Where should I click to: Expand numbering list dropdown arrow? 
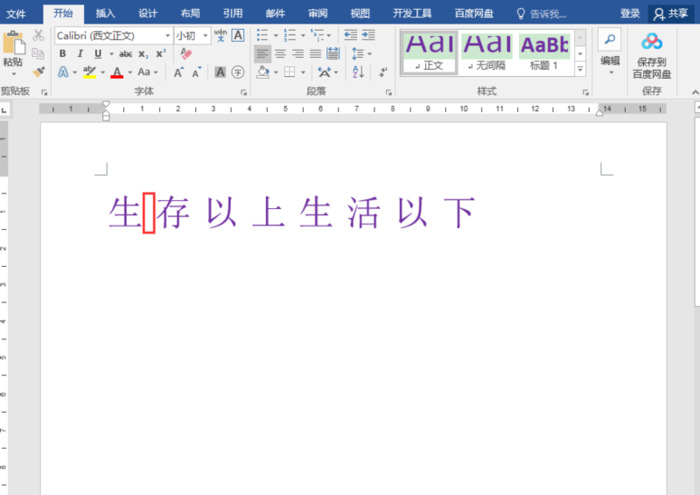303,35
